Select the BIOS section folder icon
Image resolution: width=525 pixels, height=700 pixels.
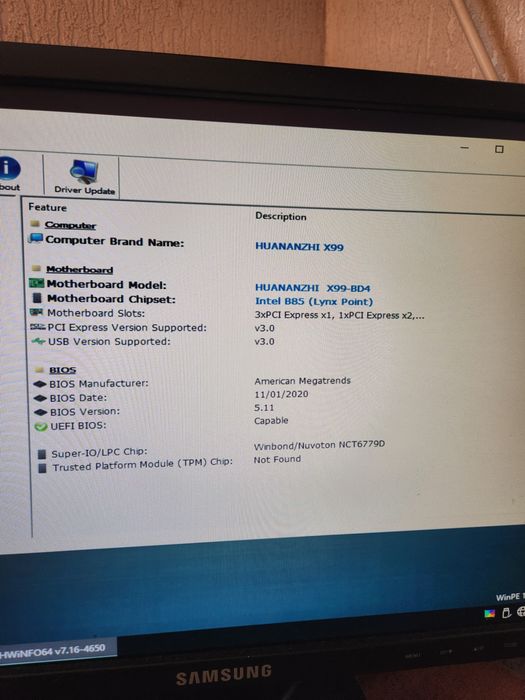point(40,370)
